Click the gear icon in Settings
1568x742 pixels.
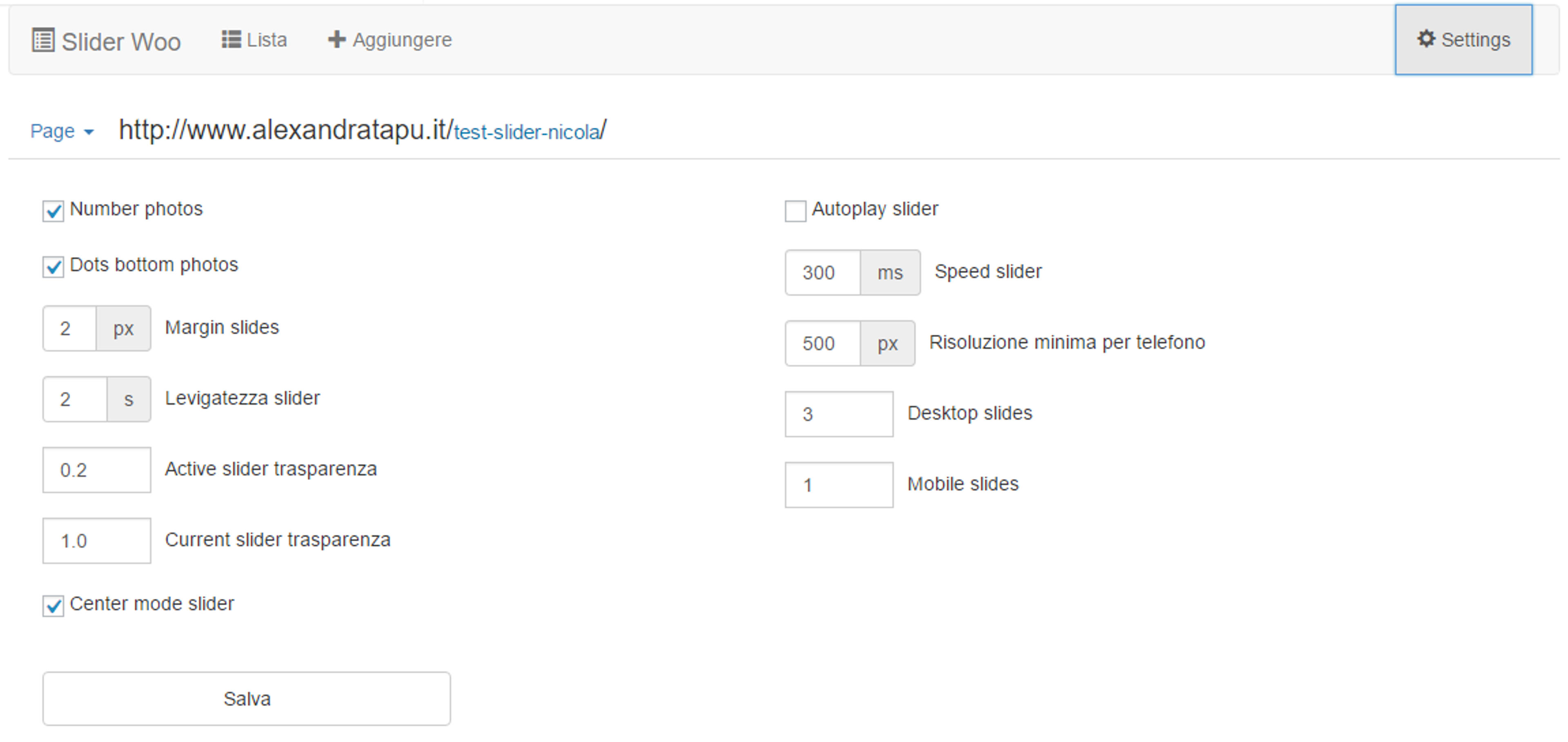pyautogui.click(x=1426, y=39)
